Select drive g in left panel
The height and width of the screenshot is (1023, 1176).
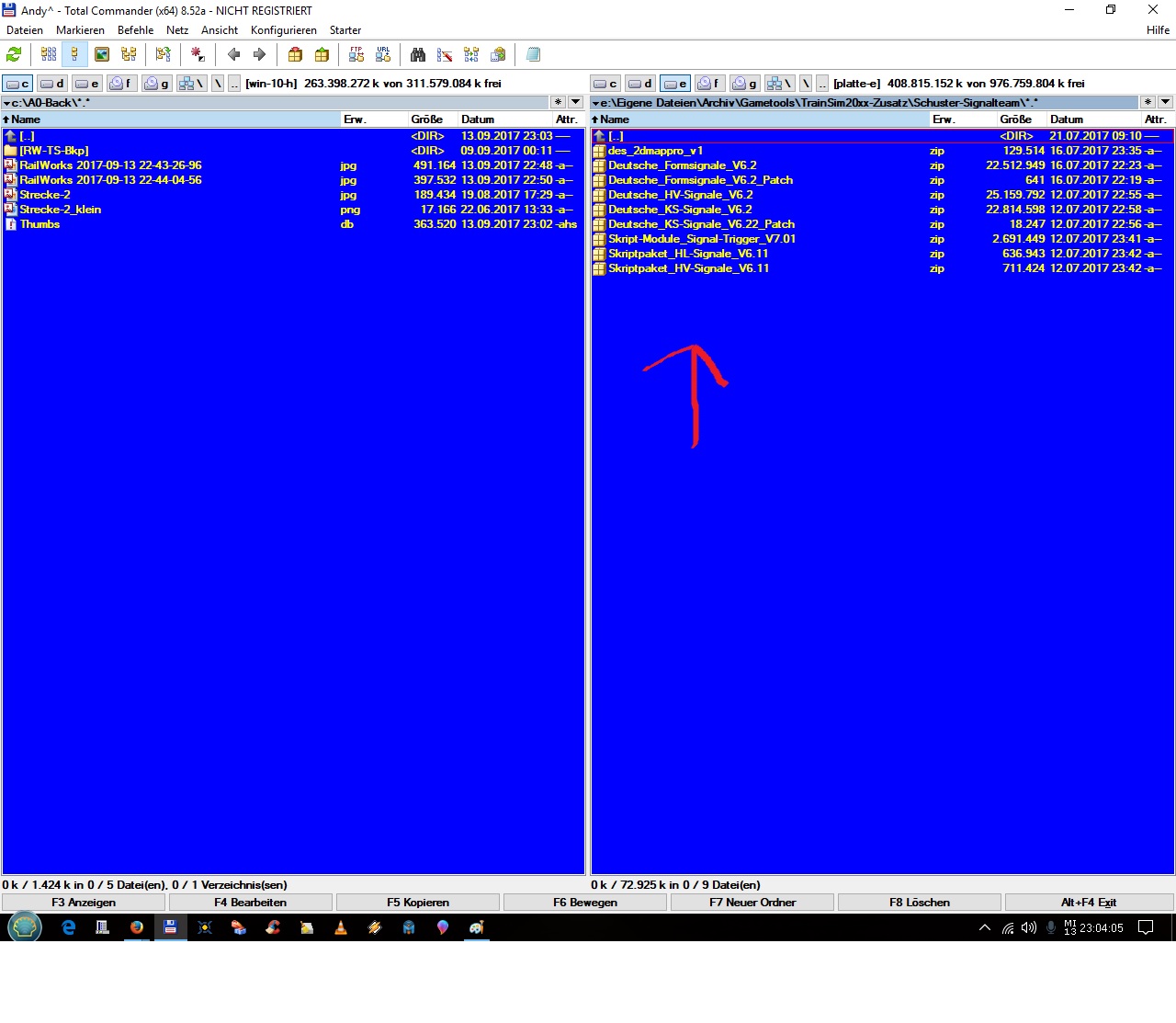click(x=157, y=84)
